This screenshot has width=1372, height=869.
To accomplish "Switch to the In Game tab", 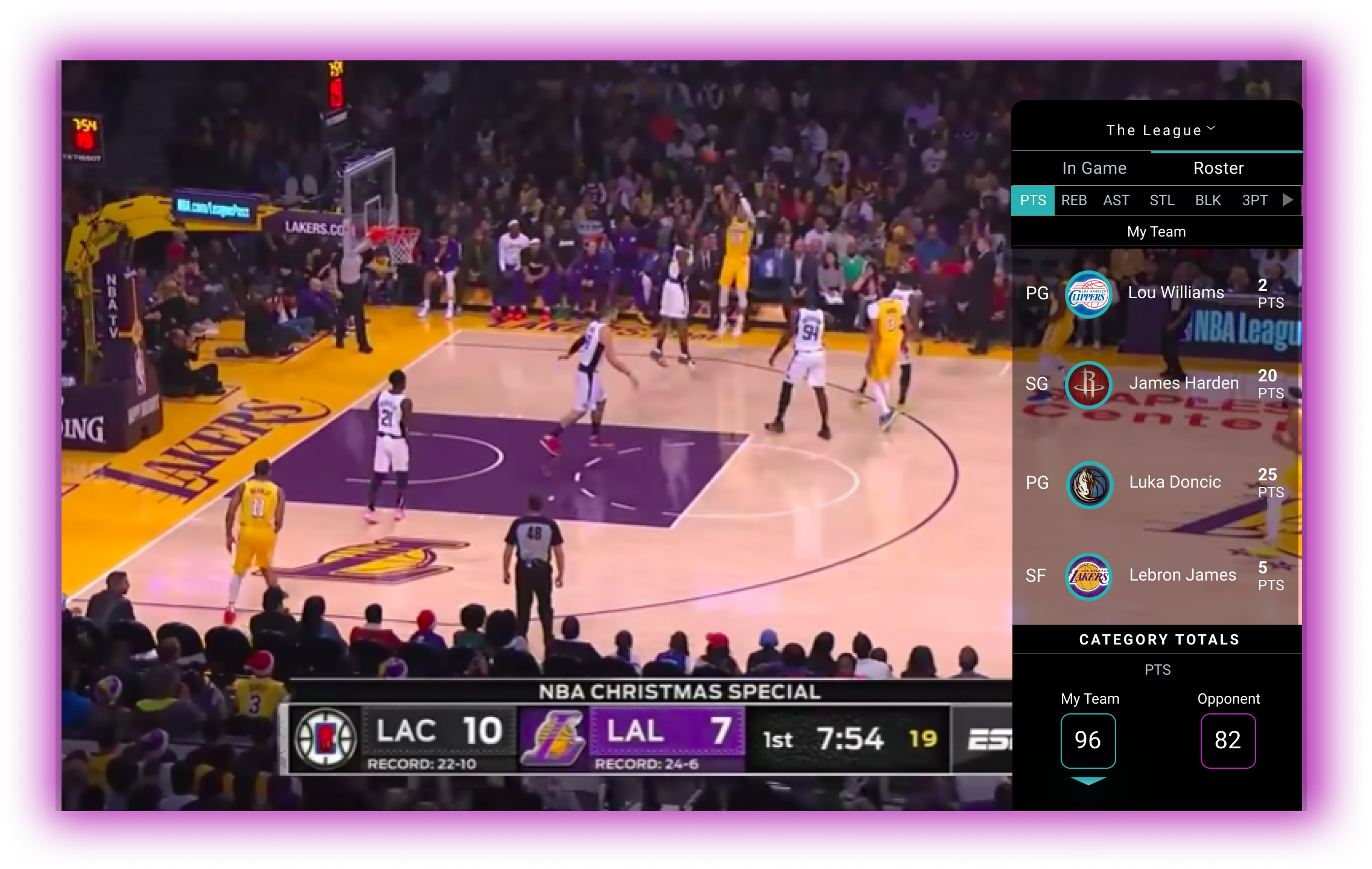I will [1094, 168].
